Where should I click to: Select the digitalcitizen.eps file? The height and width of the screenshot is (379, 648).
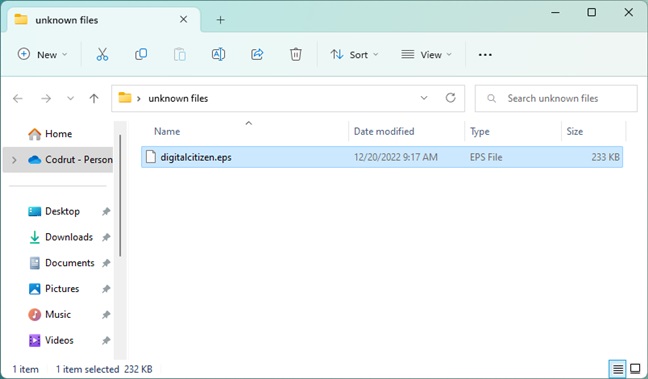382,157
